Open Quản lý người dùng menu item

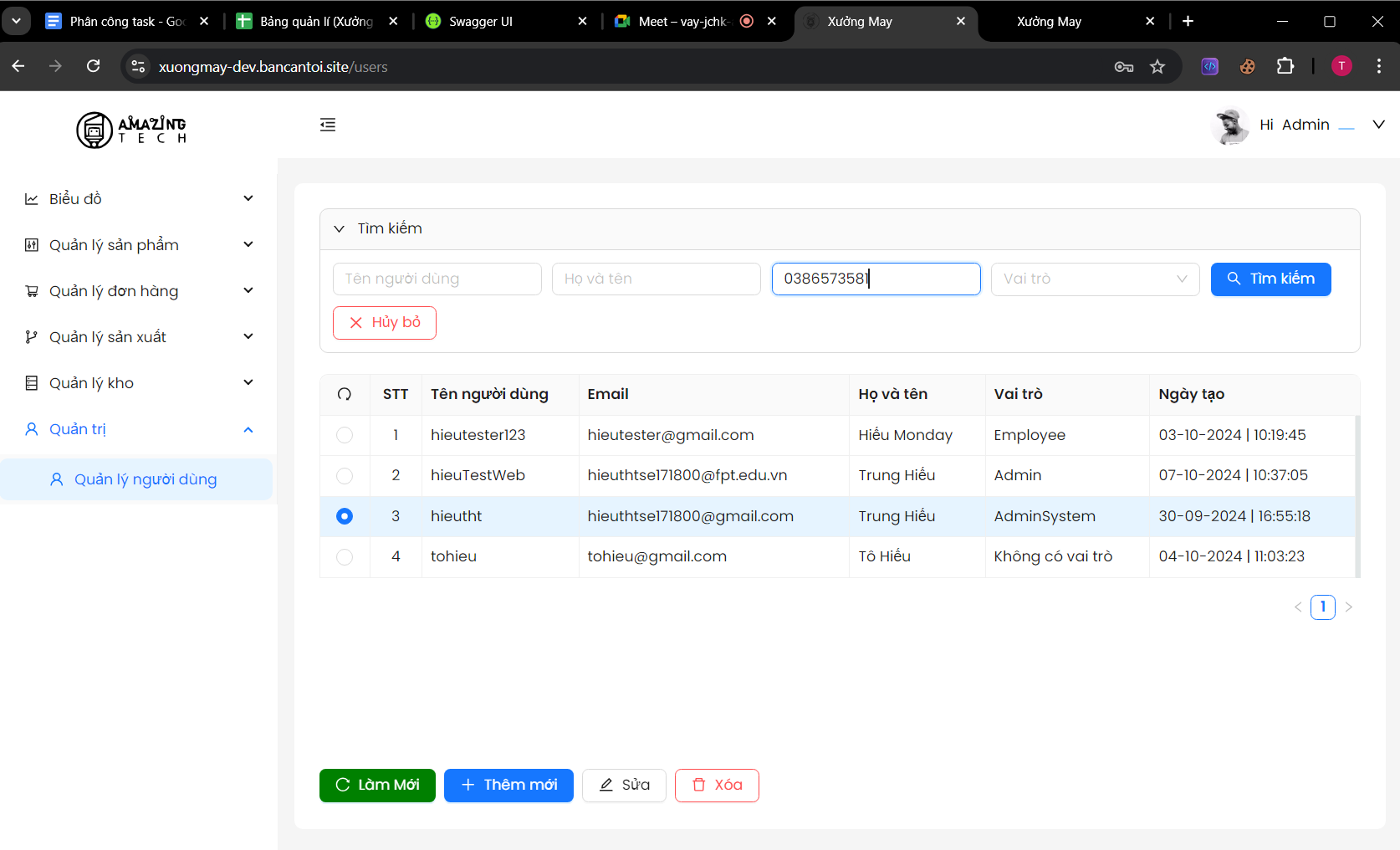click(145, 479)
